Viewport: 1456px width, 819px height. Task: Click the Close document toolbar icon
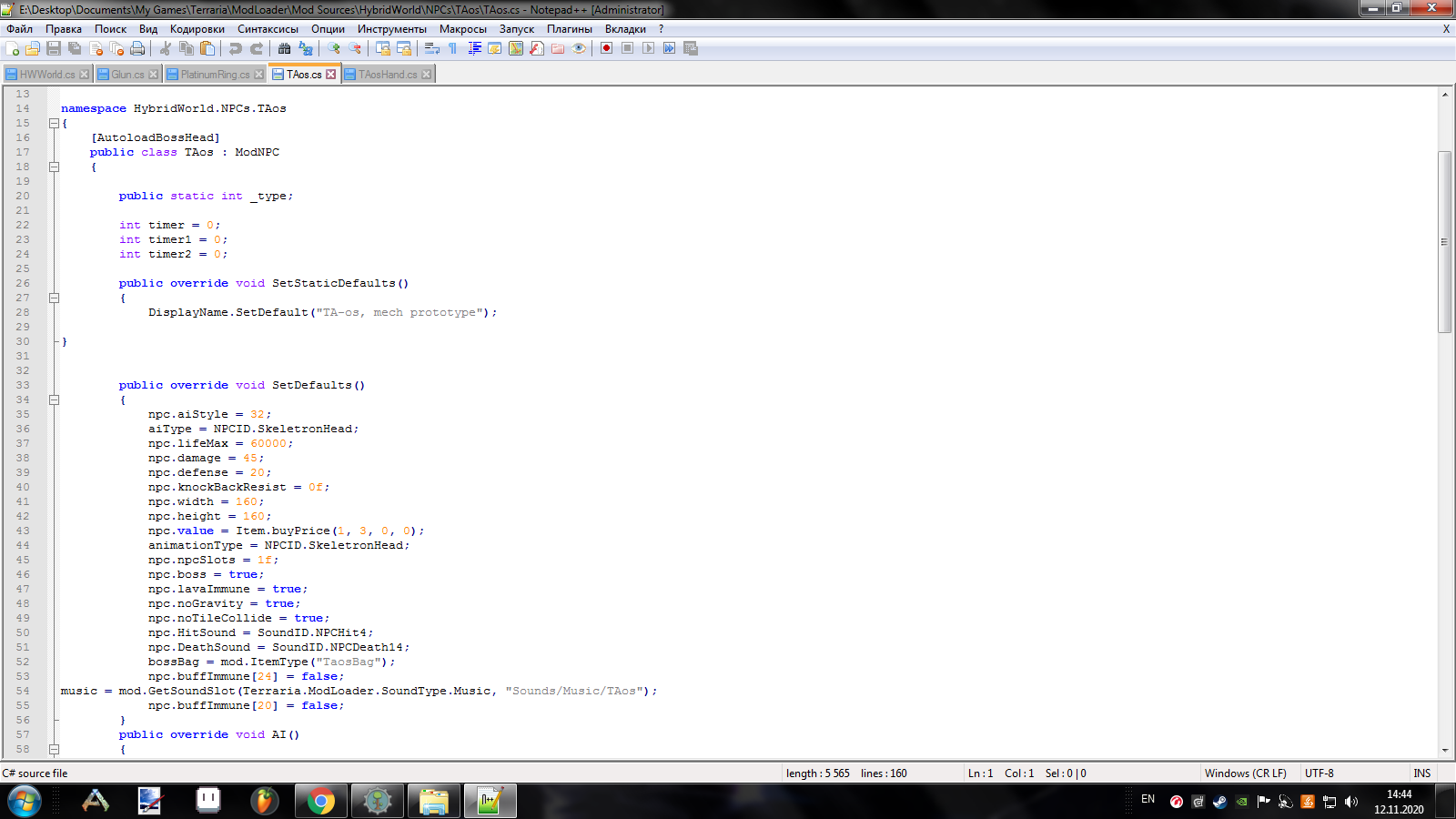[96, 48]
